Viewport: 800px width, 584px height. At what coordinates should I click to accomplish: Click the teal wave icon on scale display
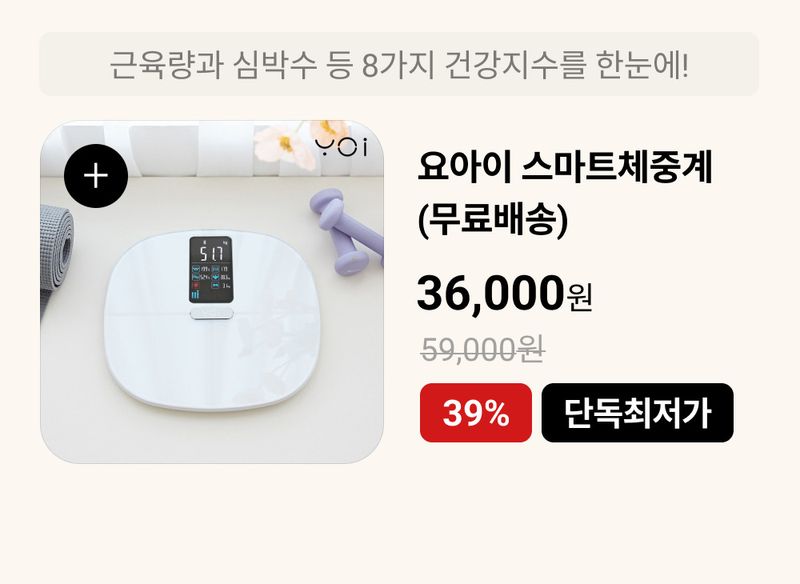tap(195, 268)
